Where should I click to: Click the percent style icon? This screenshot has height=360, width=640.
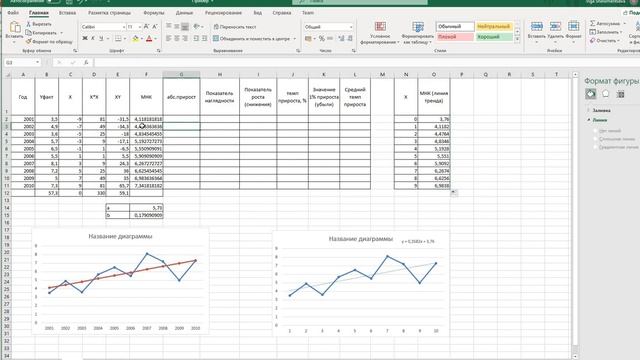click(322, 38)
